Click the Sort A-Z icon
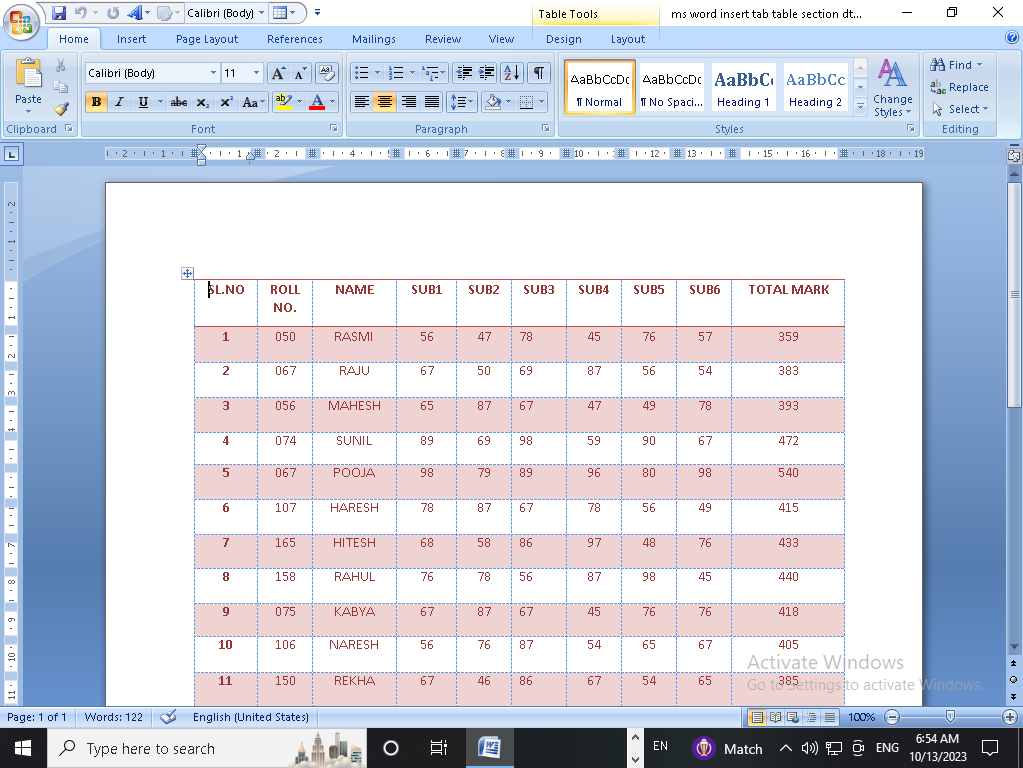 (511, 73)
